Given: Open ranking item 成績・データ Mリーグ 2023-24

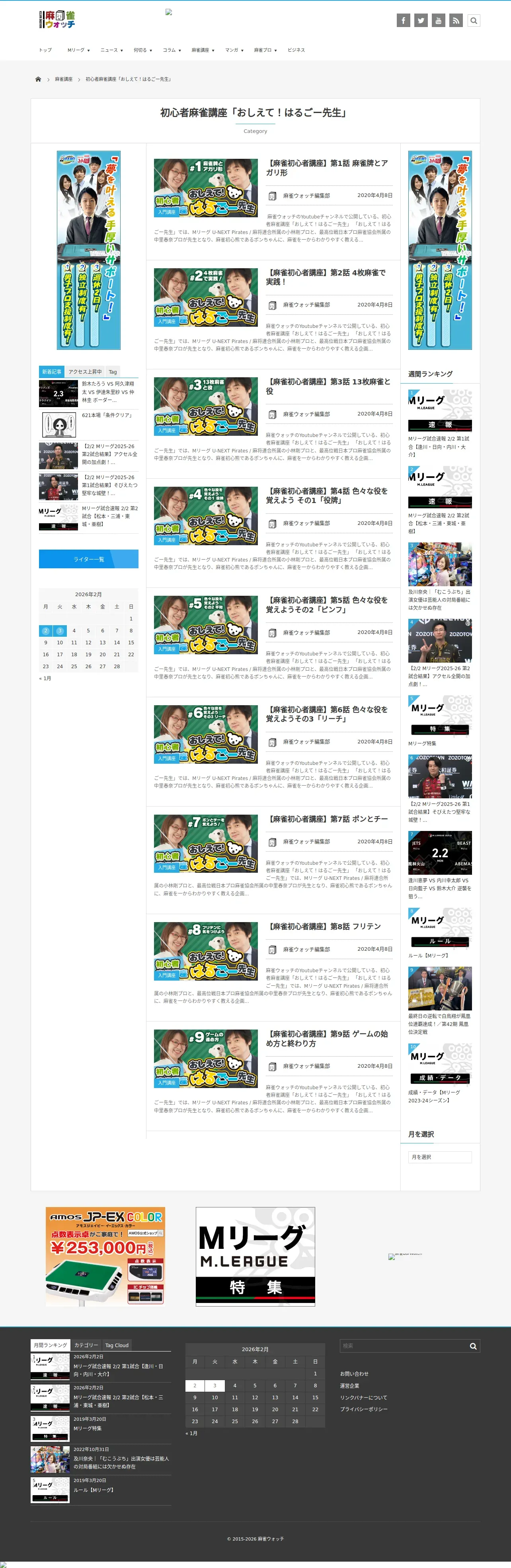Looking at the screenshot, I should (435, 1096).
